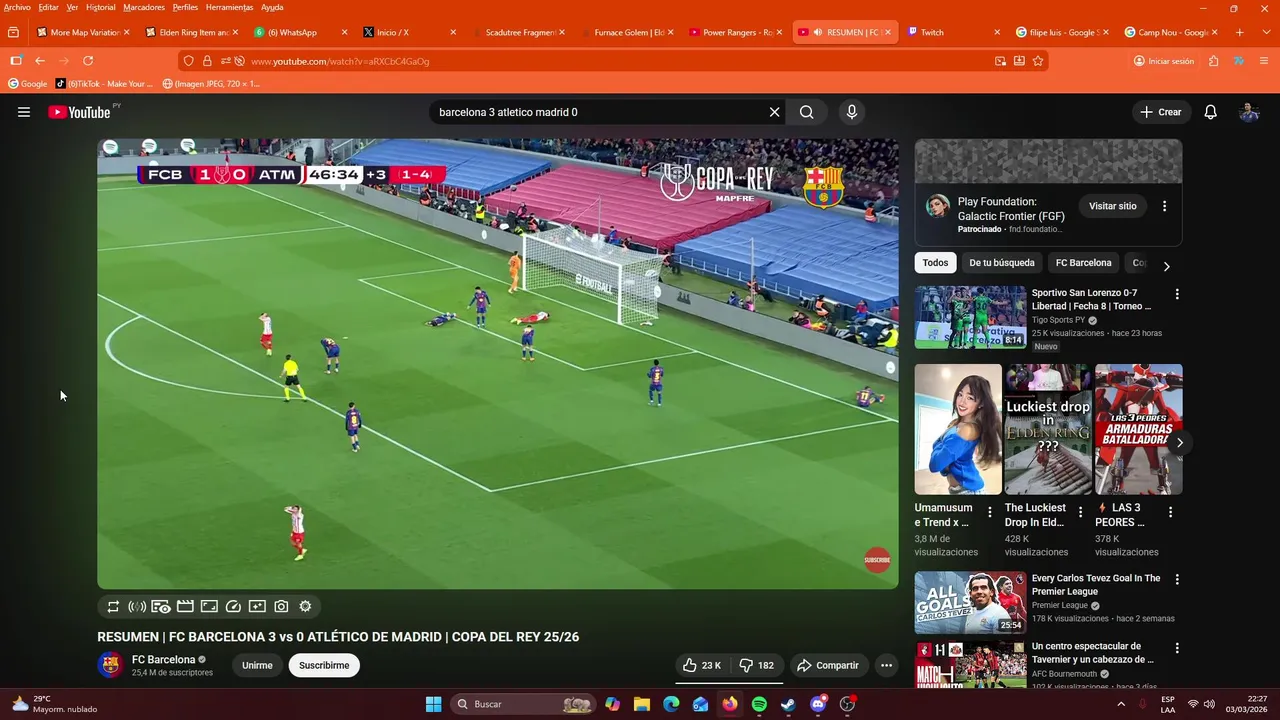Open Every Carlos Tevez Goal video title
1280x720 pixels.
pyautogui.click(x=1096, y=585)
